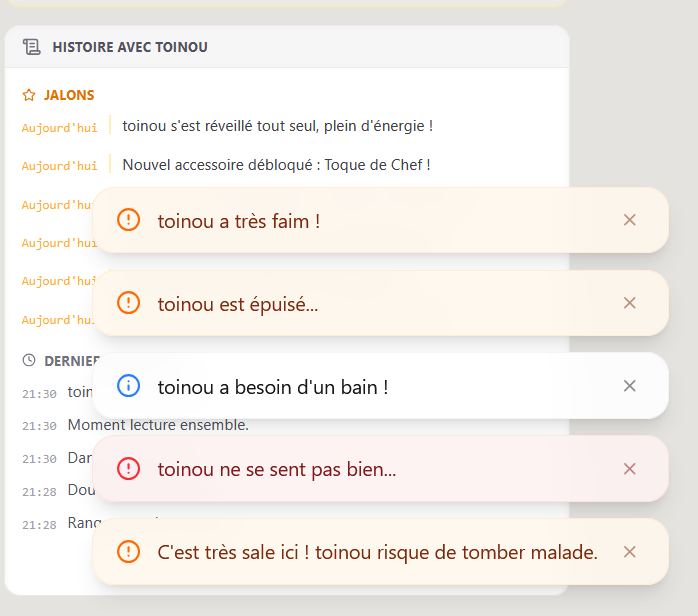Image resolution: width=698 pixels, height=616 pixels.
Task: Click the clock icon in the recent section
Action: 29,360
